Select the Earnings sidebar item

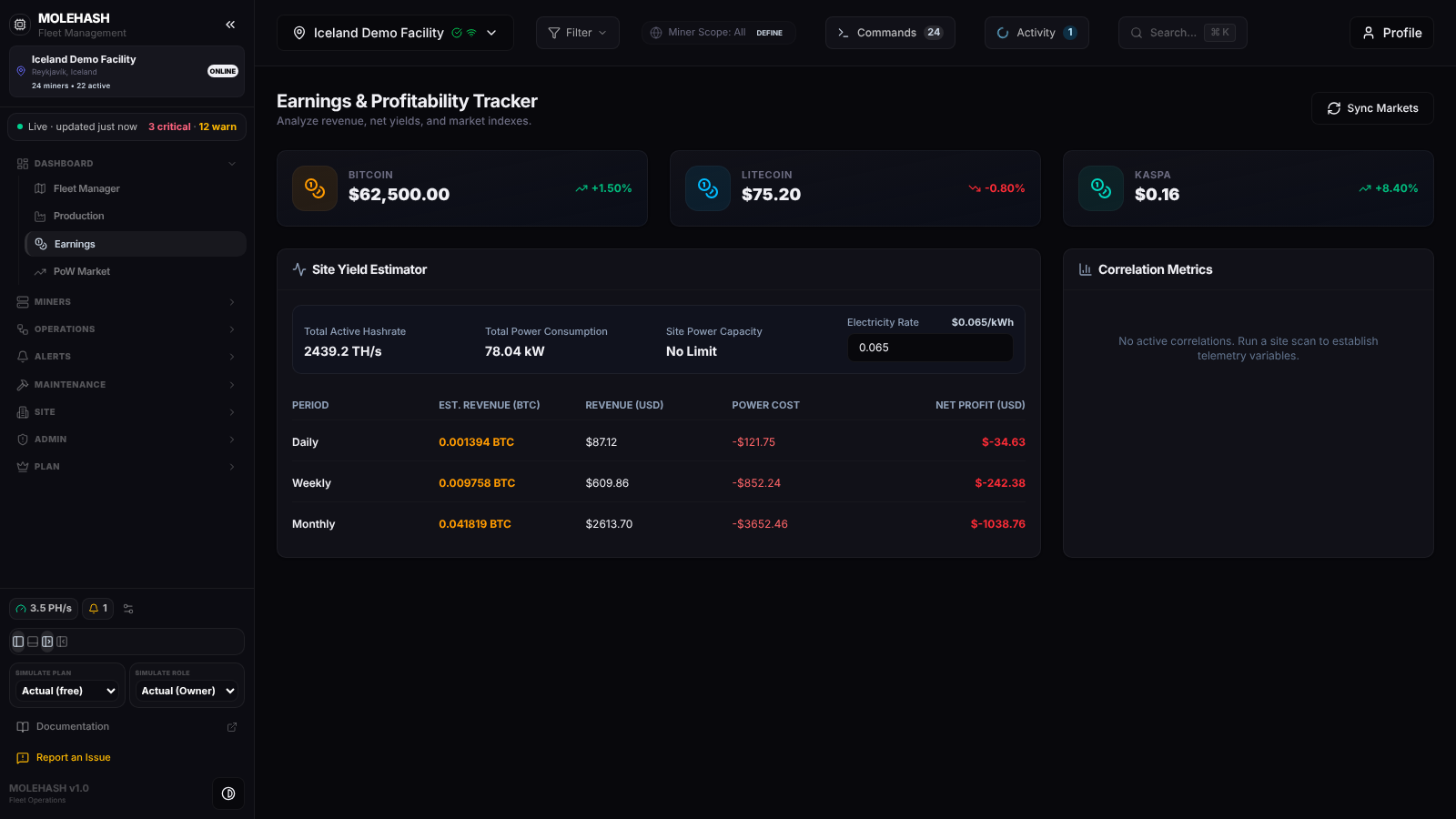(x=136, y=244)
